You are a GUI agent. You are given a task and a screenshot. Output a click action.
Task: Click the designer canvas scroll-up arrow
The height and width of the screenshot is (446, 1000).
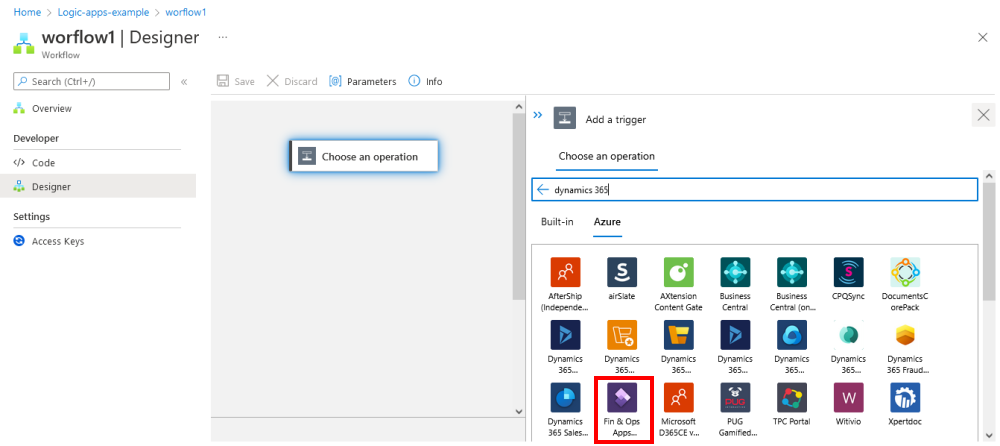[x=518, y=108]
